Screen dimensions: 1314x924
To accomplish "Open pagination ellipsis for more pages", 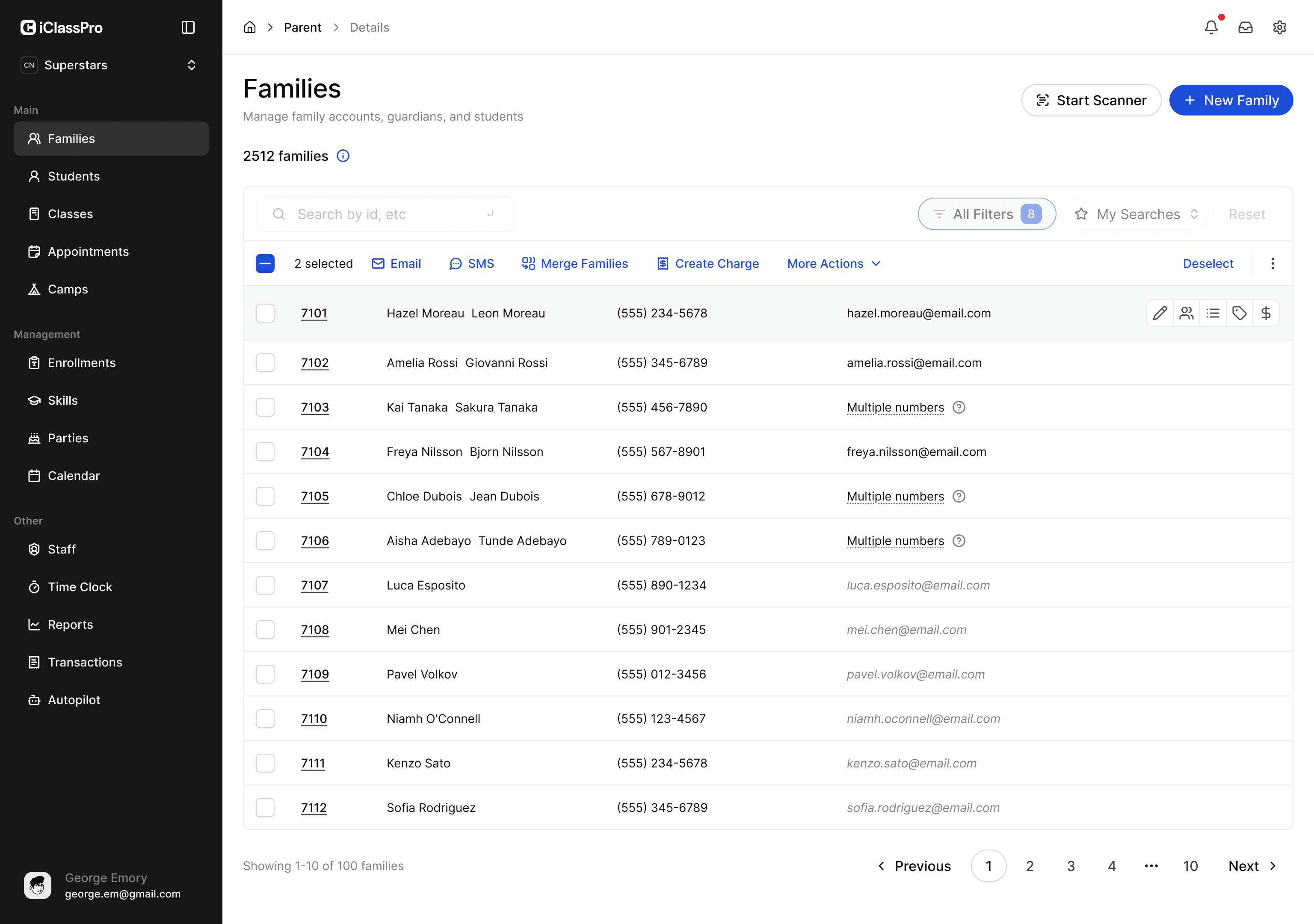I will [x=1151, y=866].
